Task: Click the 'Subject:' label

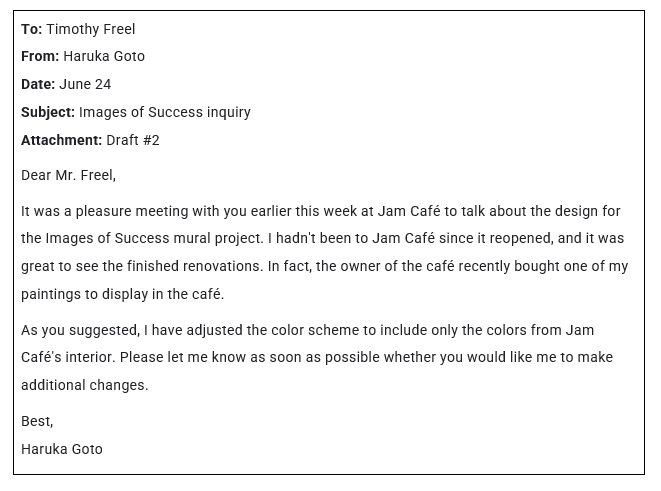Action: pyautogui.click(x=48, y=113)
